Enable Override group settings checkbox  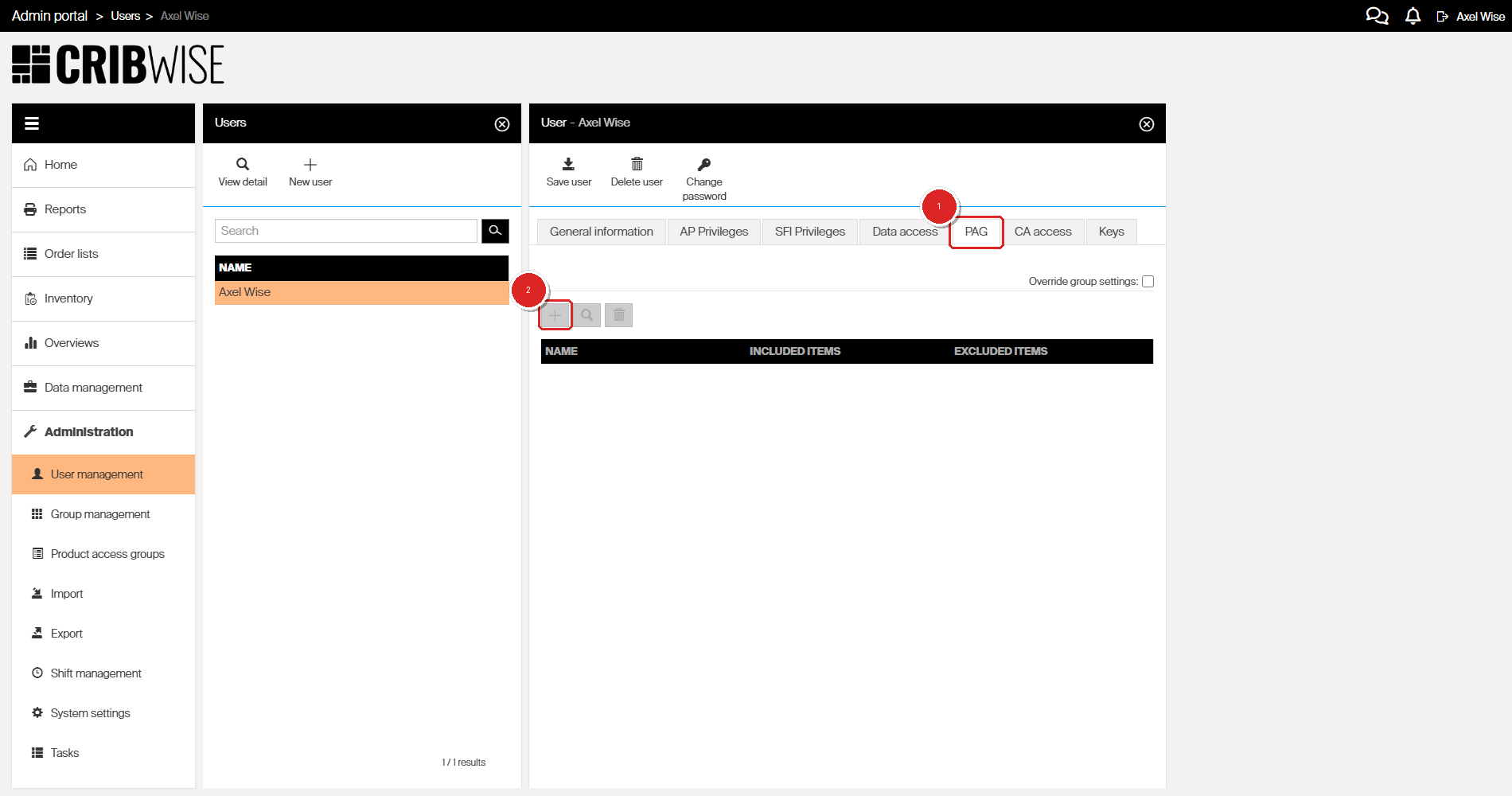tap(1148, 281)
